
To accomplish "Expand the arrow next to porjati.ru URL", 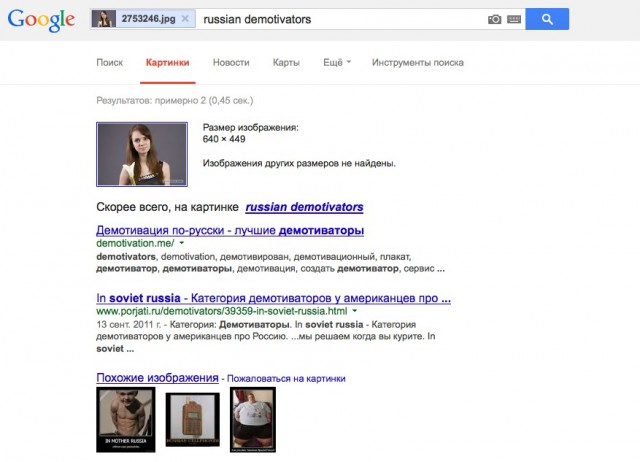I will coord(355,311).
